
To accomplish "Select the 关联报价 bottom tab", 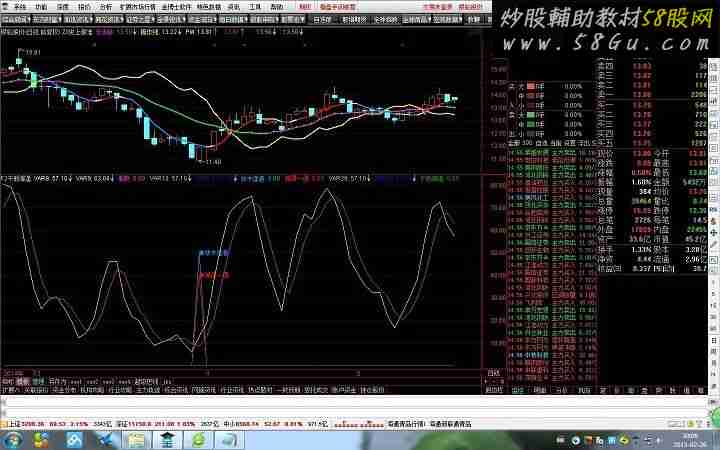I will click(36, 390).
